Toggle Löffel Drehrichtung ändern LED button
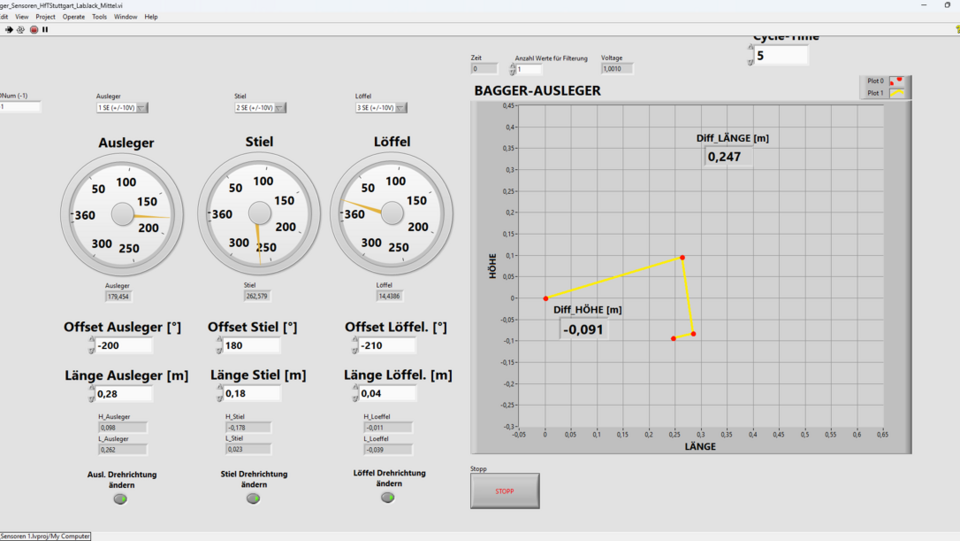The height and width of the screenshot is (541, 960). coord(388,497)
